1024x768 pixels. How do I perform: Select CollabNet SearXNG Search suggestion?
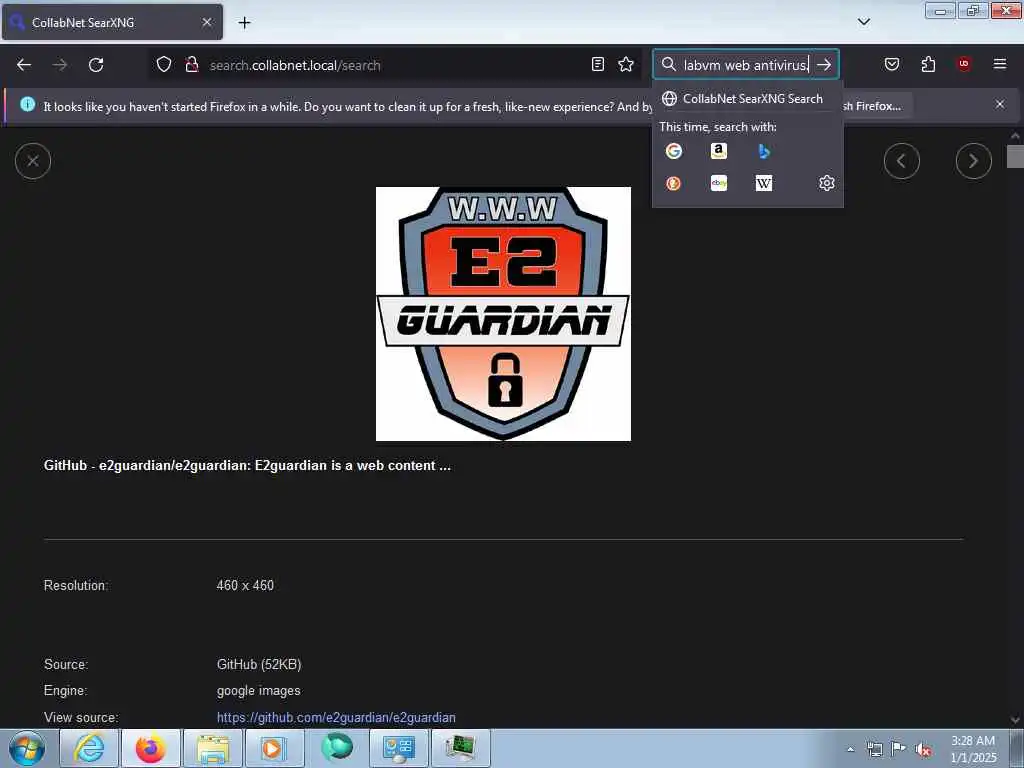pos(748,99)
